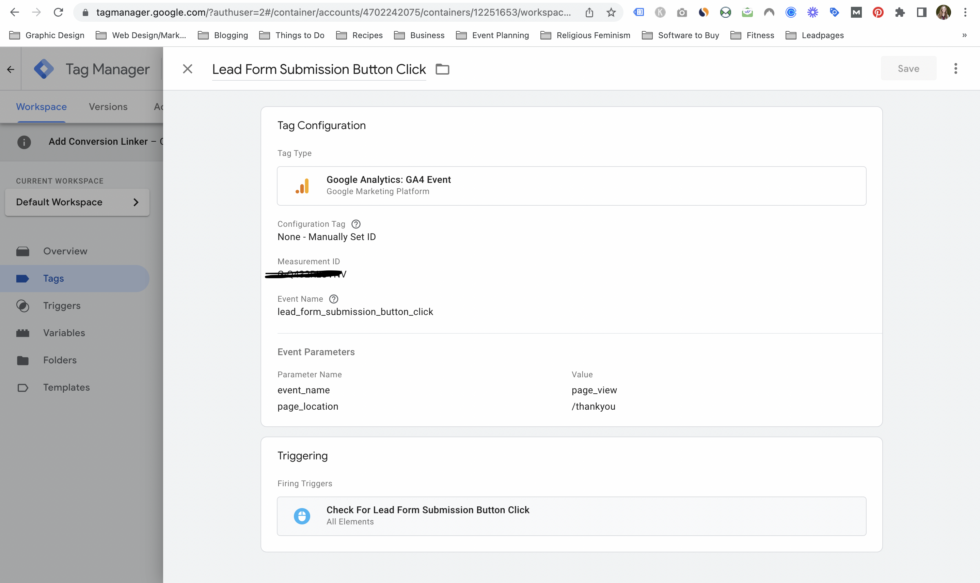Viewport: 980px width, 583px height.
Task: Open the Recipes bookmark folder
Action: (359, 35)
